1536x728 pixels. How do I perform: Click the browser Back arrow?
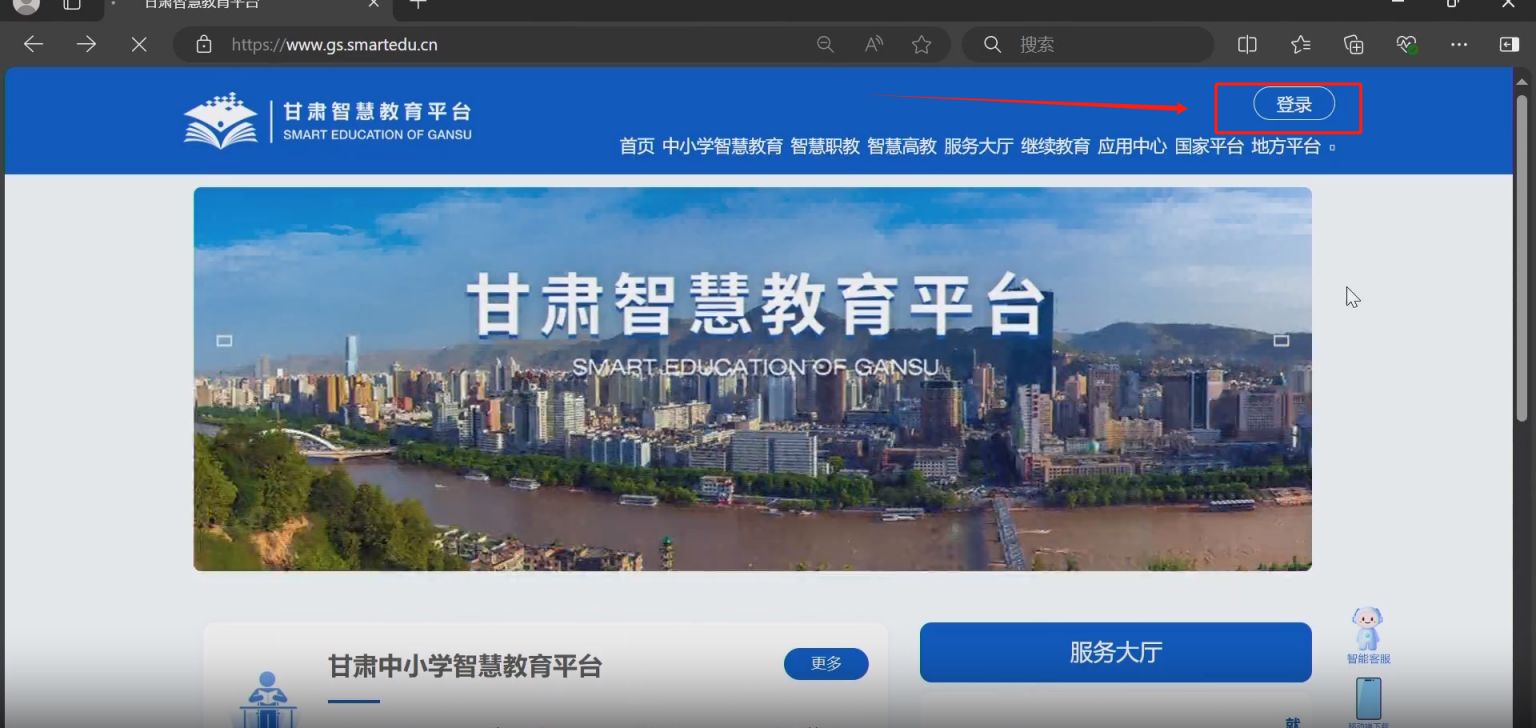33,44
